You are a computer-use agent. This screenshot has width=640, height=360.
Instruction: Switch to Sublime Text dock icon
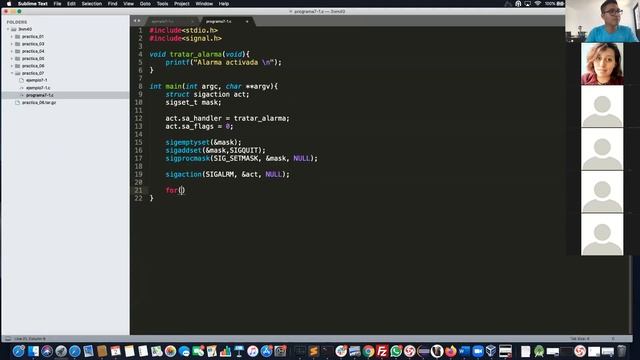(313, 351)
